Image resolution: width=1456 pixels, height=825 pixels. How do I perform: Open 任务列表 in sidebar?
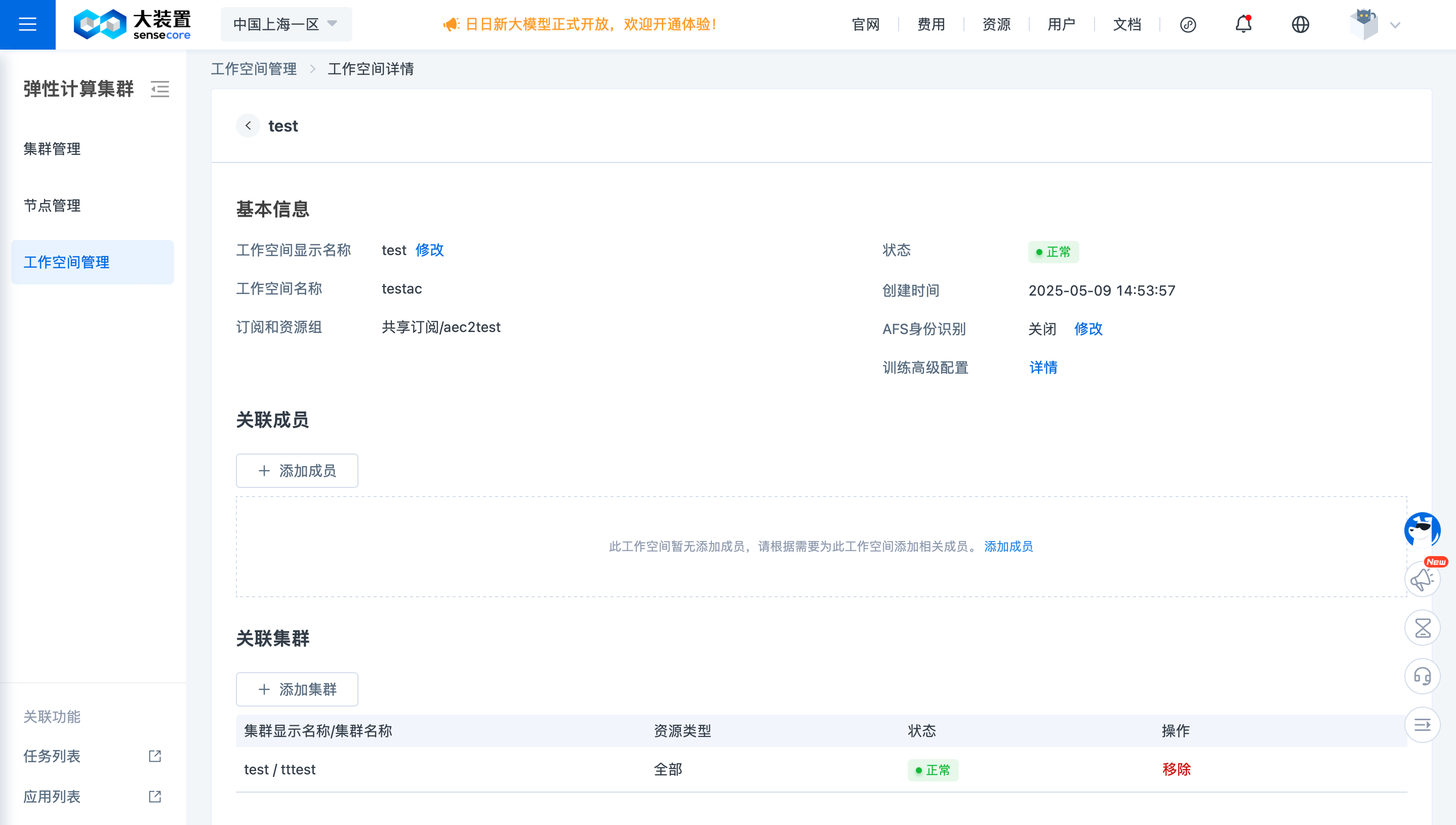[52, 756]
